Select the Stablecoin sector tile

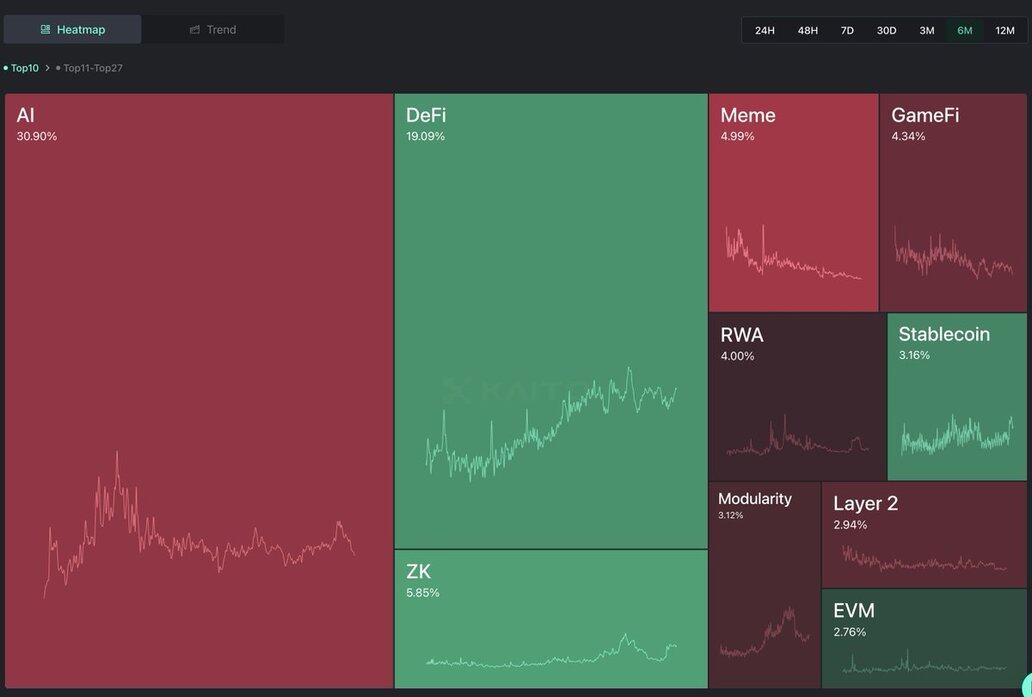point(956,396)
